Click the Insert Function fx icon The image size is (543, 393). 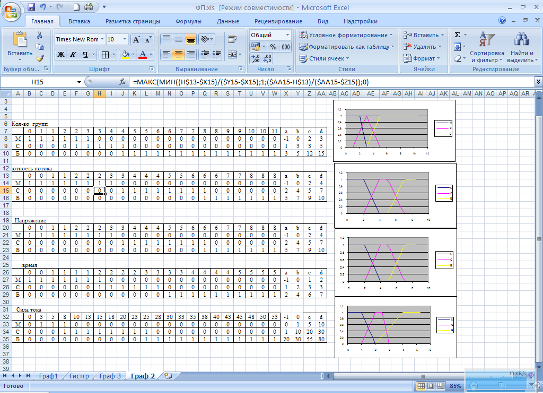tap(122, 82)
